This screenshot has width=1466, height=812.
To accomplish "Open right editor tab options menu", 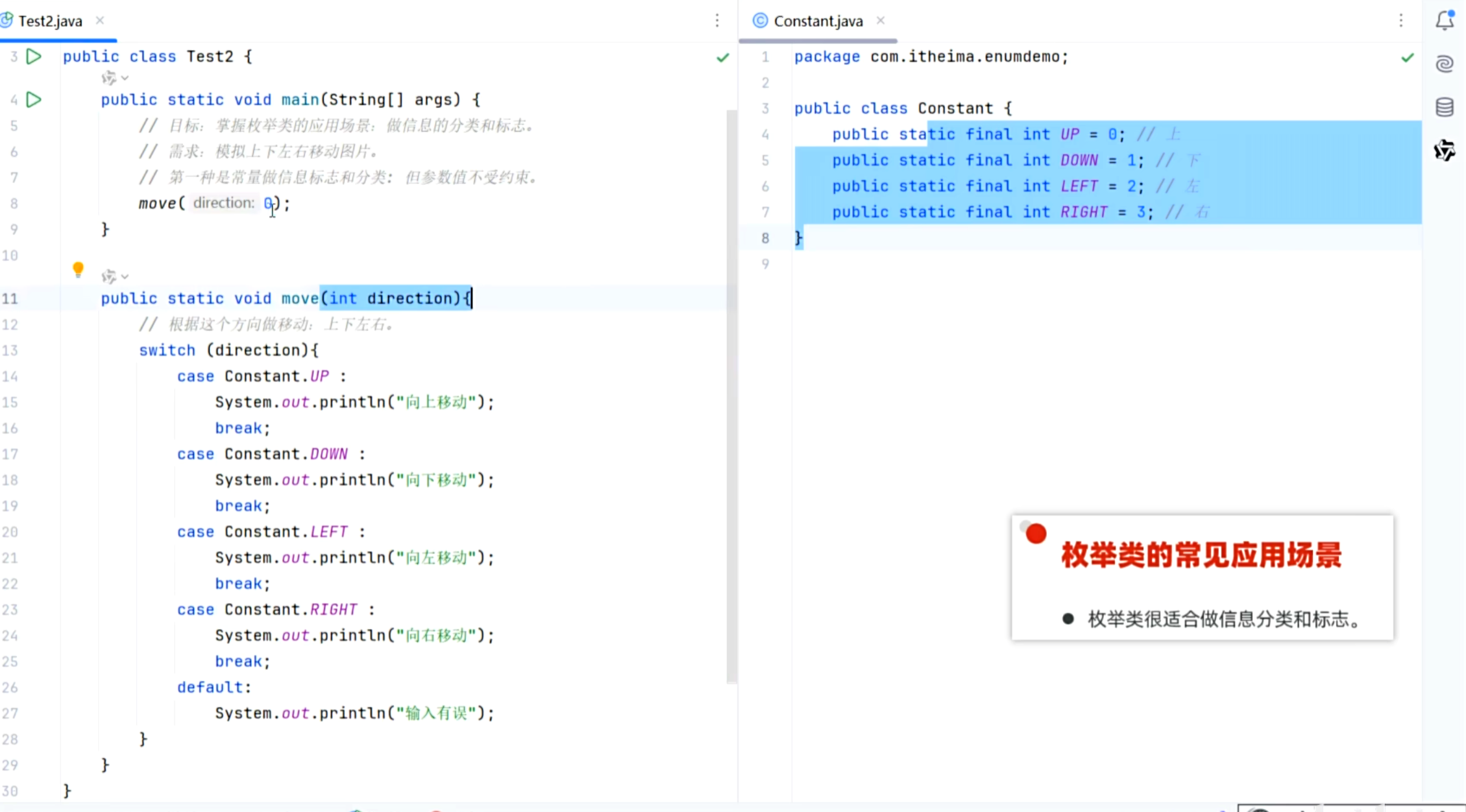I will click(1401, 21).
